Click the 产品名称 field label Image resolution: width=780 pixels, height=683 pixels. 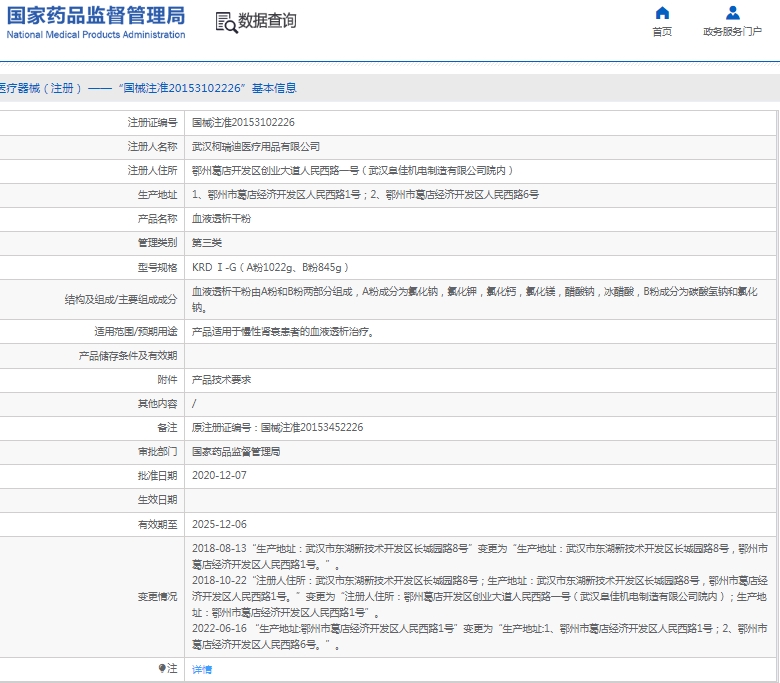[x=157, y=218]
